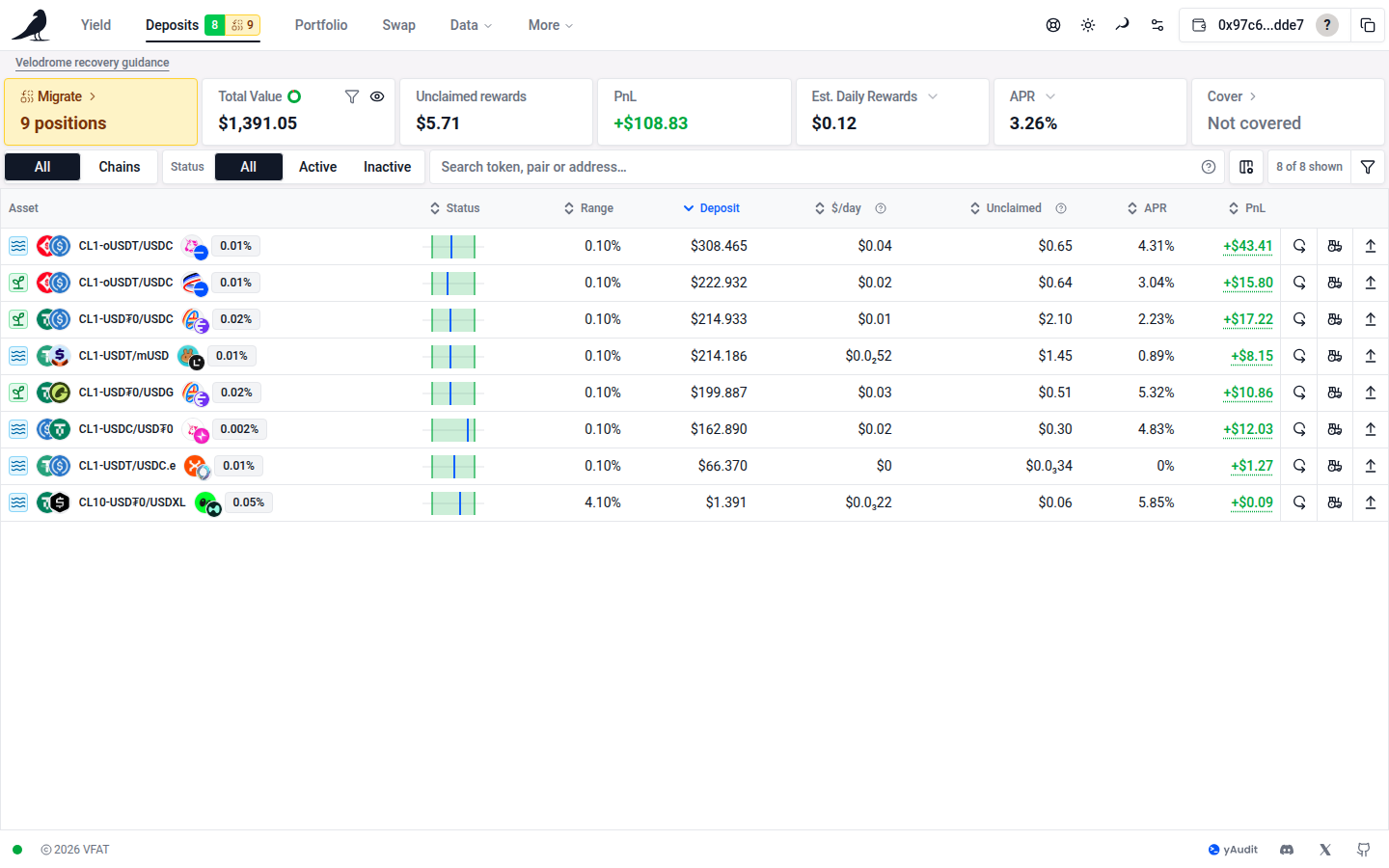Expand the Data menu dropdown
1389x868 pixels.
[472, 25]
